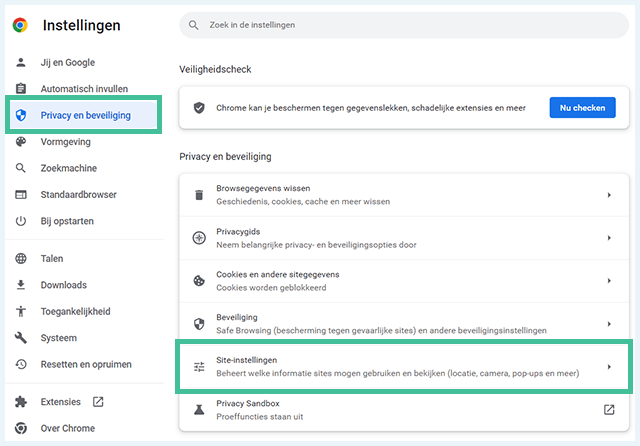Open the Privacygids

click(404, 238)
